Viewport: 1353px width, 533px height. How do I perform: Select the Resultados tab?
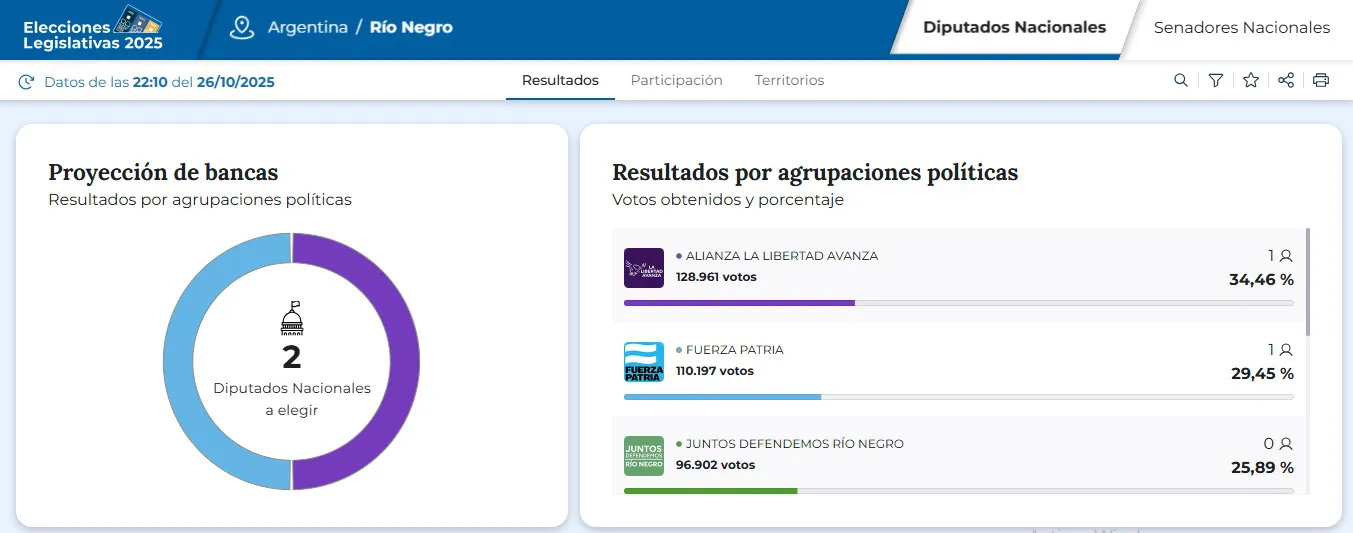pos(560,81)
